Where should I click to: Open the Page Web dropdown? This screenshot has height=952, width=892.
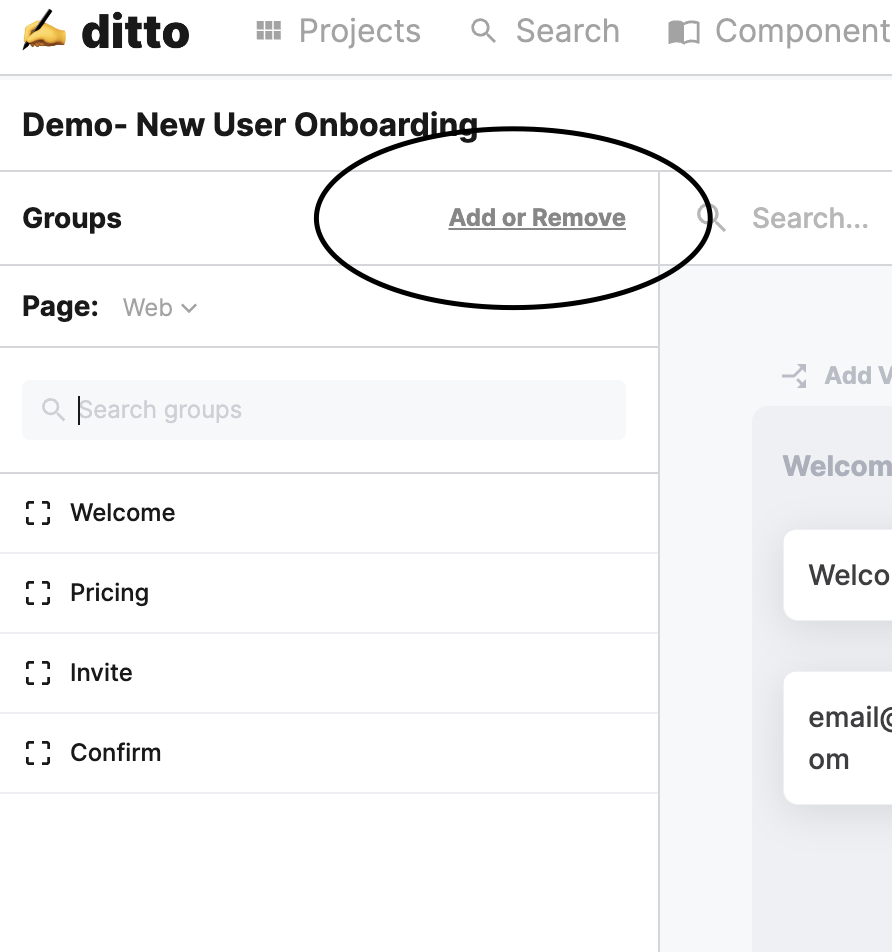pyautogui.click(x=160, y=307)
